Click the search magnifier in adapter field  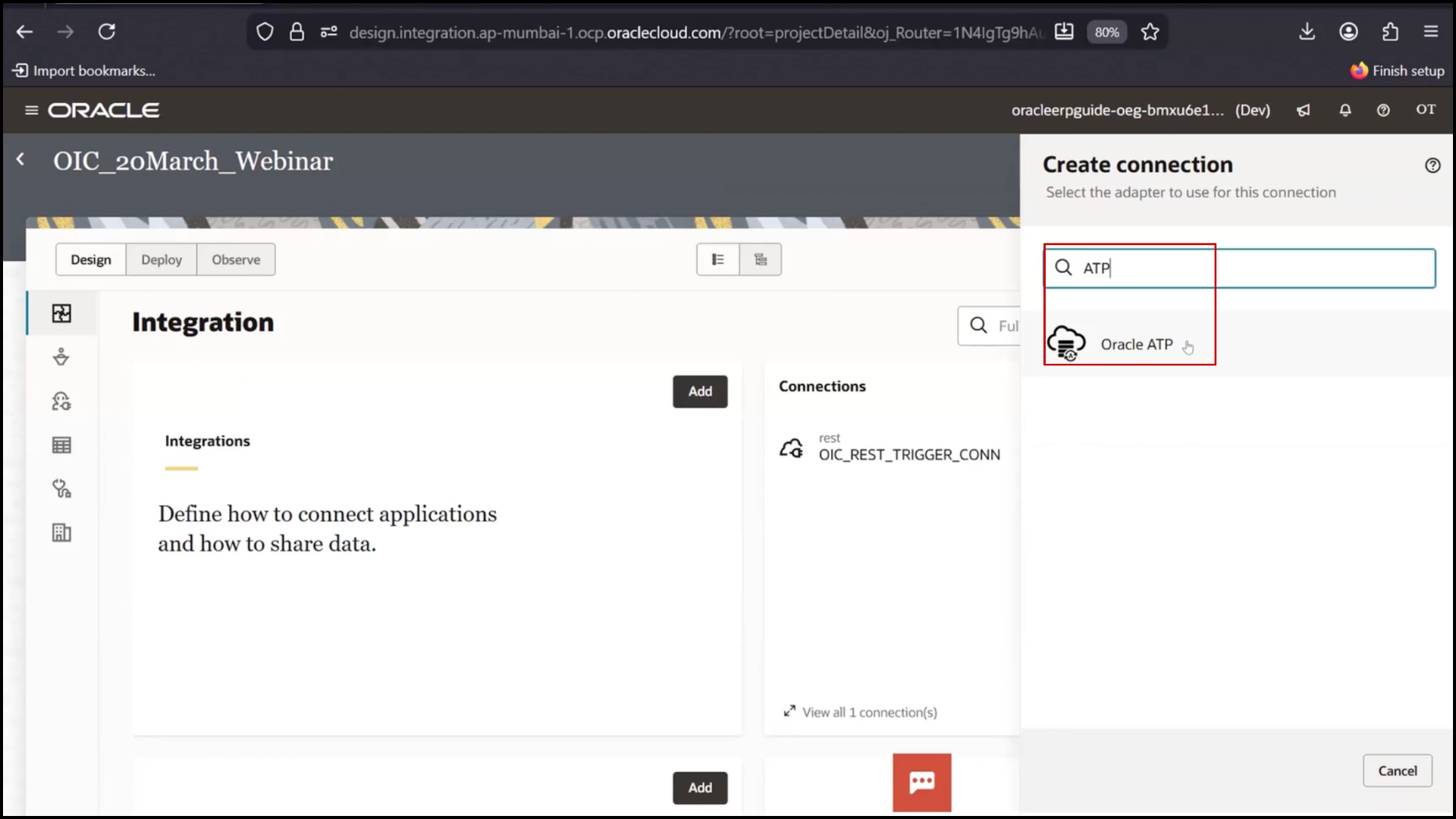pyautogui.click(x=1063, y=268)
